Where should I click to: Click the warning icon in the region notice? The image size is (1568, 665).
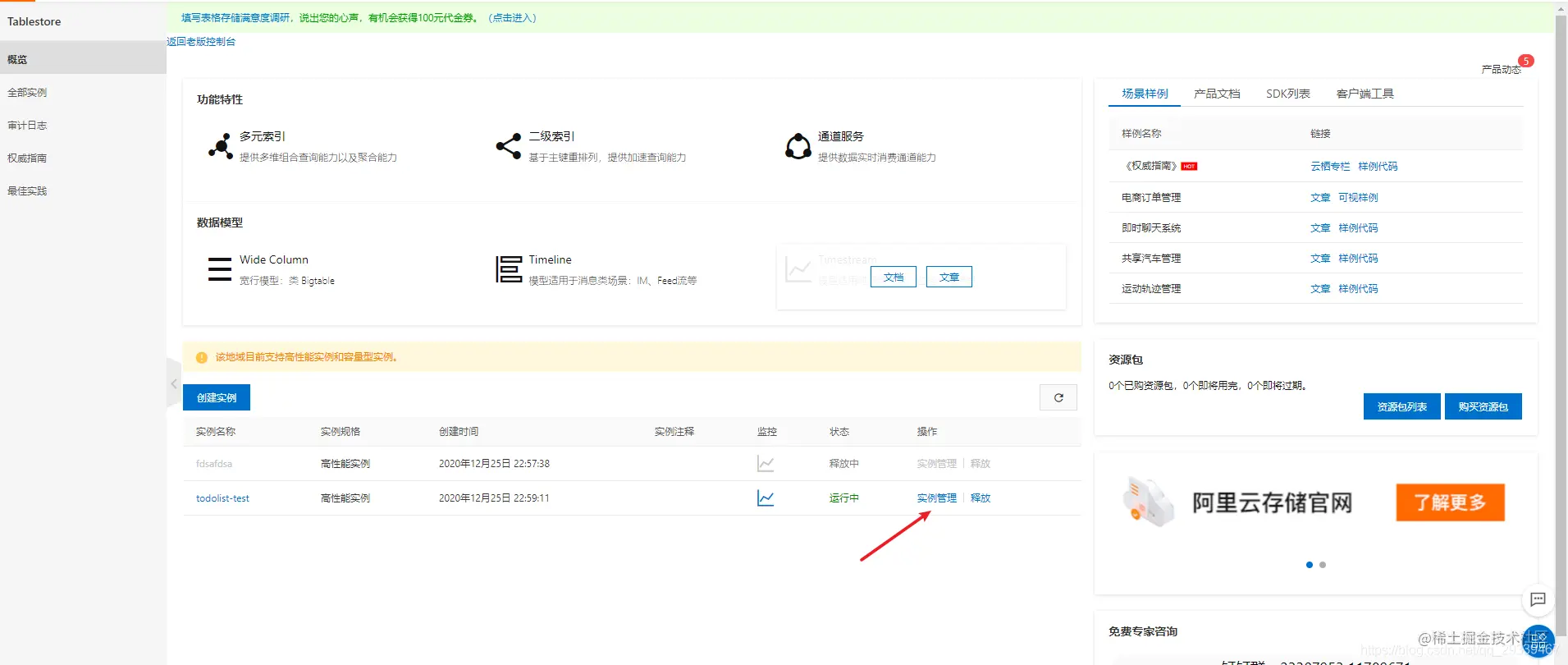point(202,357)
